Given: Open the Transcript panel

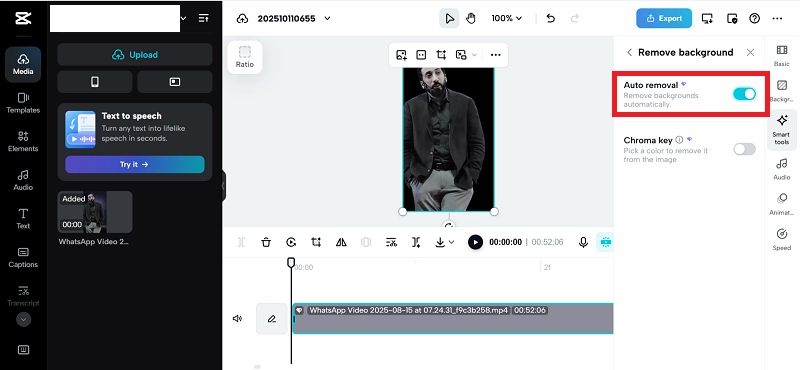Looking at the screenshot, I should (23, 295).
